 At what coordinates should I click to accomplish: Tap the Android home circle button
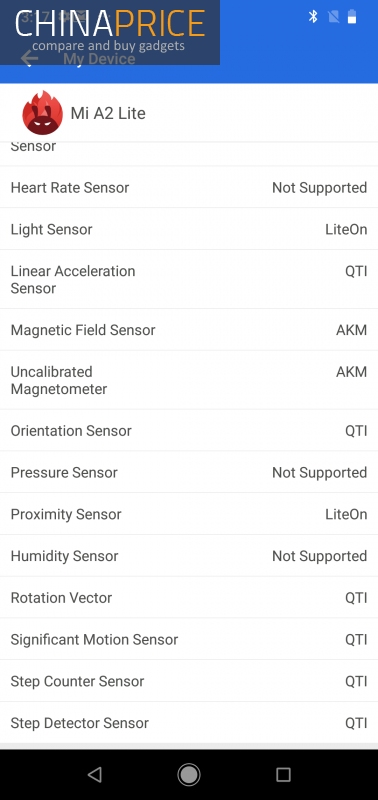[189, 774]
